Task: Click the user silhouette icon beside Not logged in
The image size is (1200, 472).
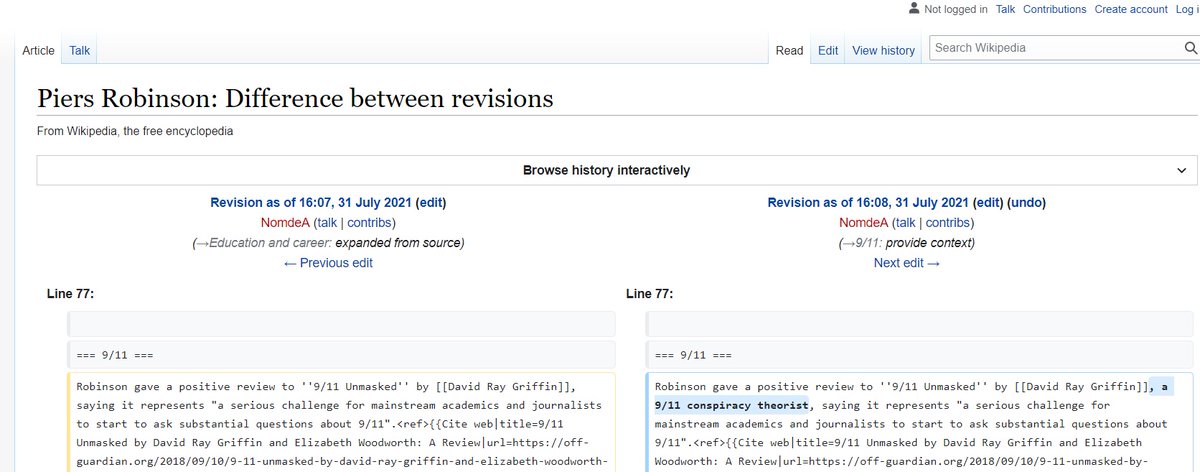Action: click(913, 9)
